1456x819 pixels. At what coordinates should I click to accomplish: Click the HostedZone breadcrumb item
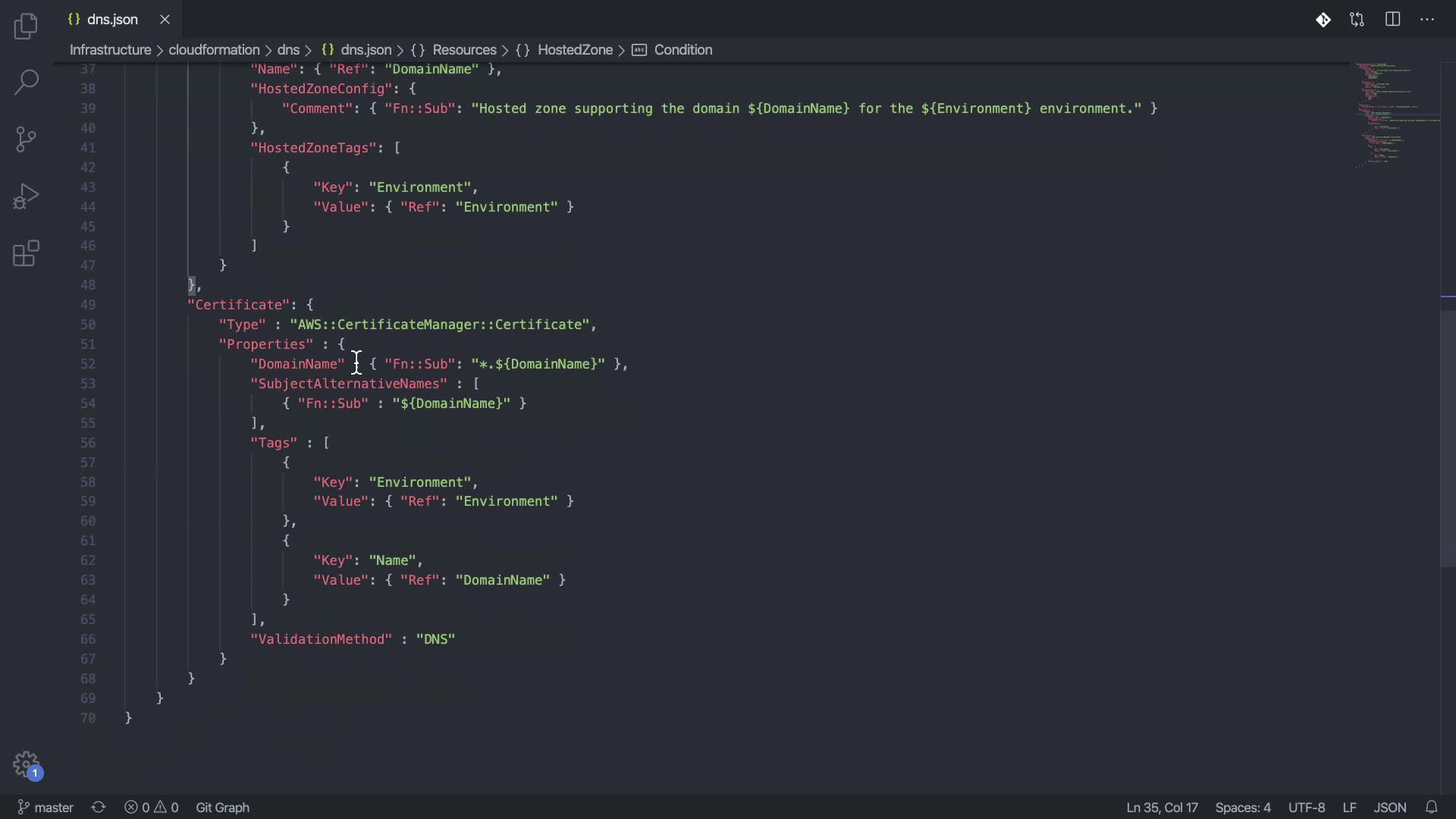575,50
